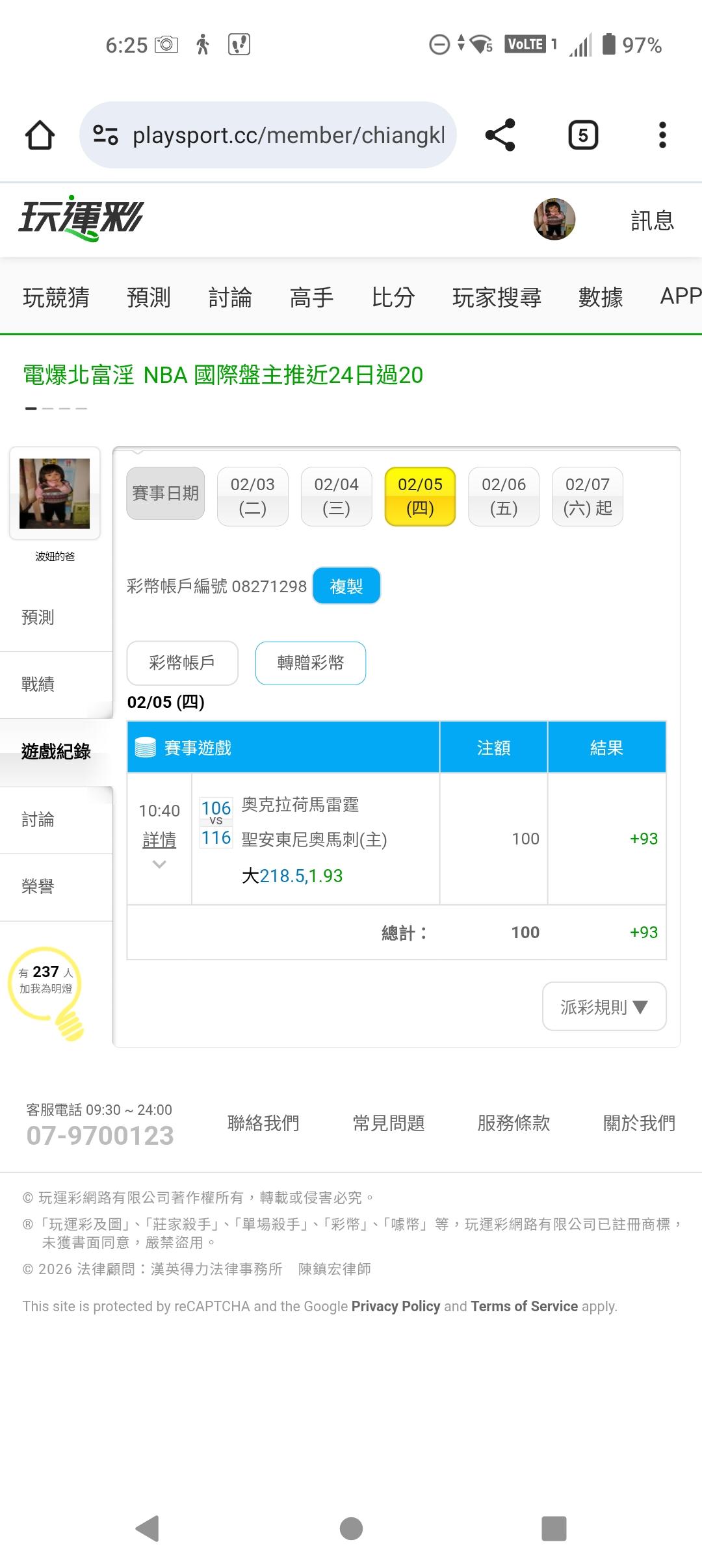Tap the 玩運彩 logo
Screen dimensions: 702x1568
[81, 218]
